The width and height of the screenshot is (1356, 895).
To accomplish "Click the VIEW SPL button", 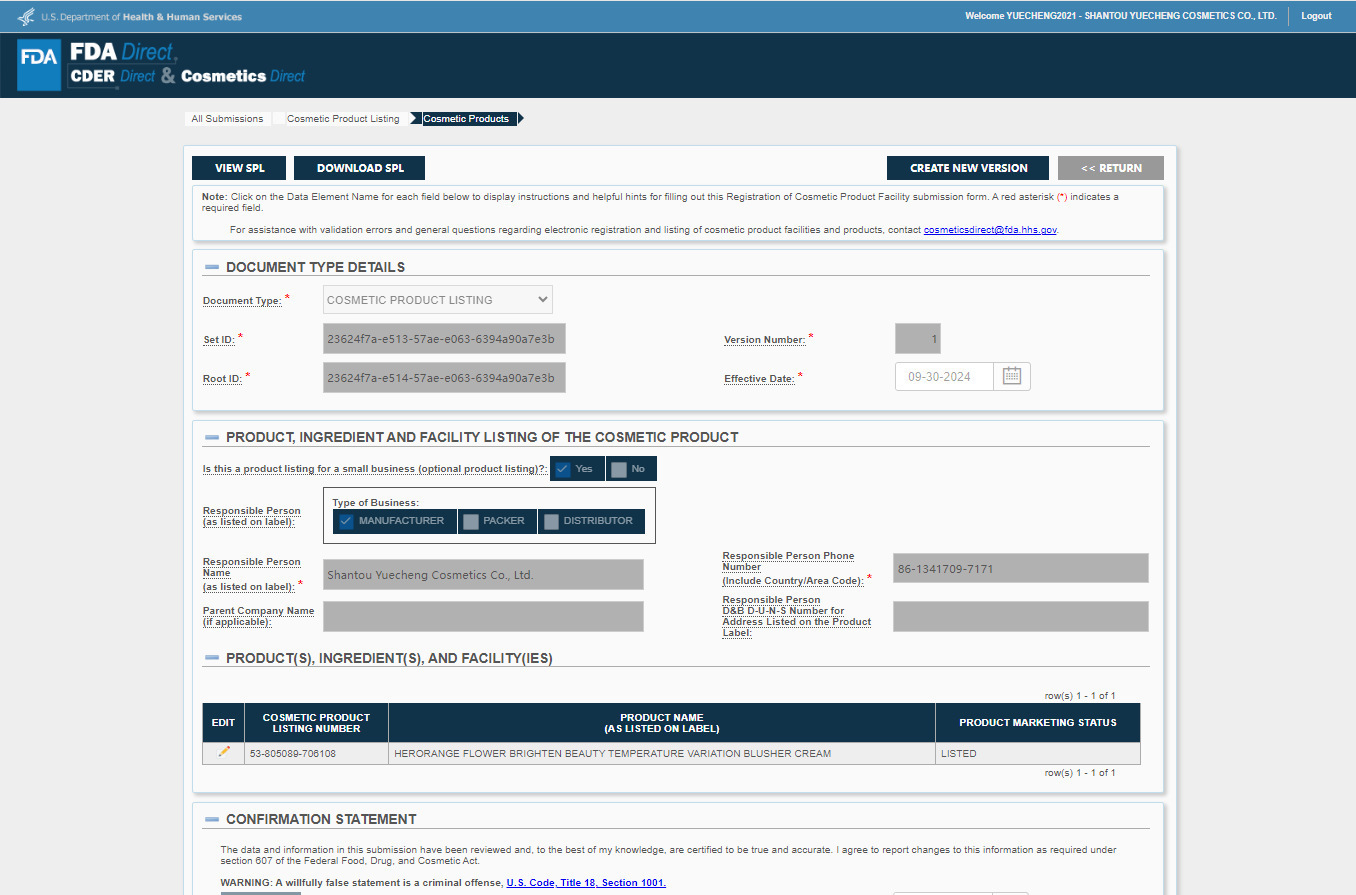I will click(240, 168).
